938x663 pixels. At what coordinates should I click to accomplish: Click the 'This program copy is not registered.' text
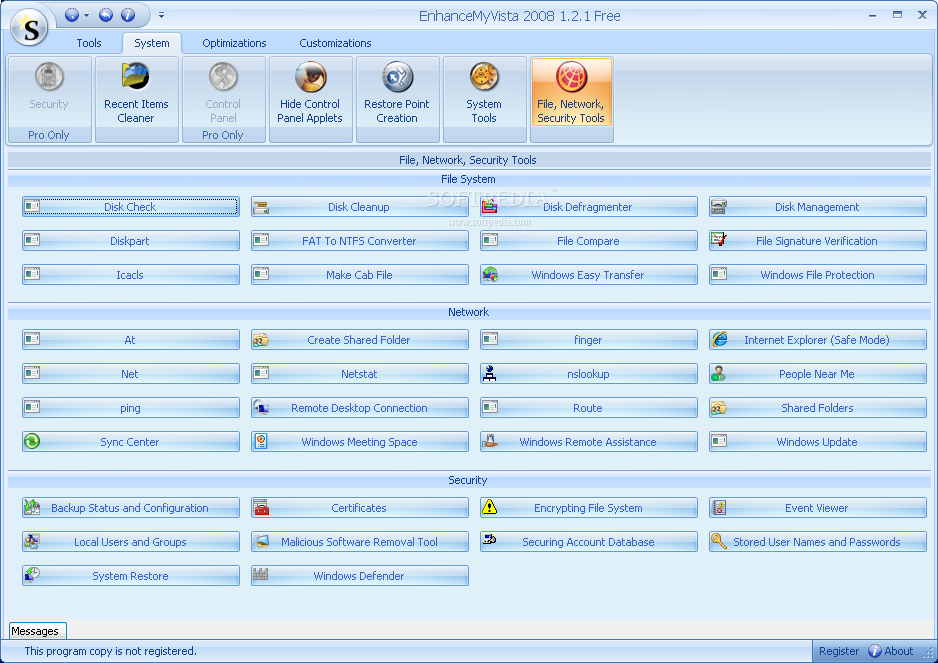click(x=111, y=651)
